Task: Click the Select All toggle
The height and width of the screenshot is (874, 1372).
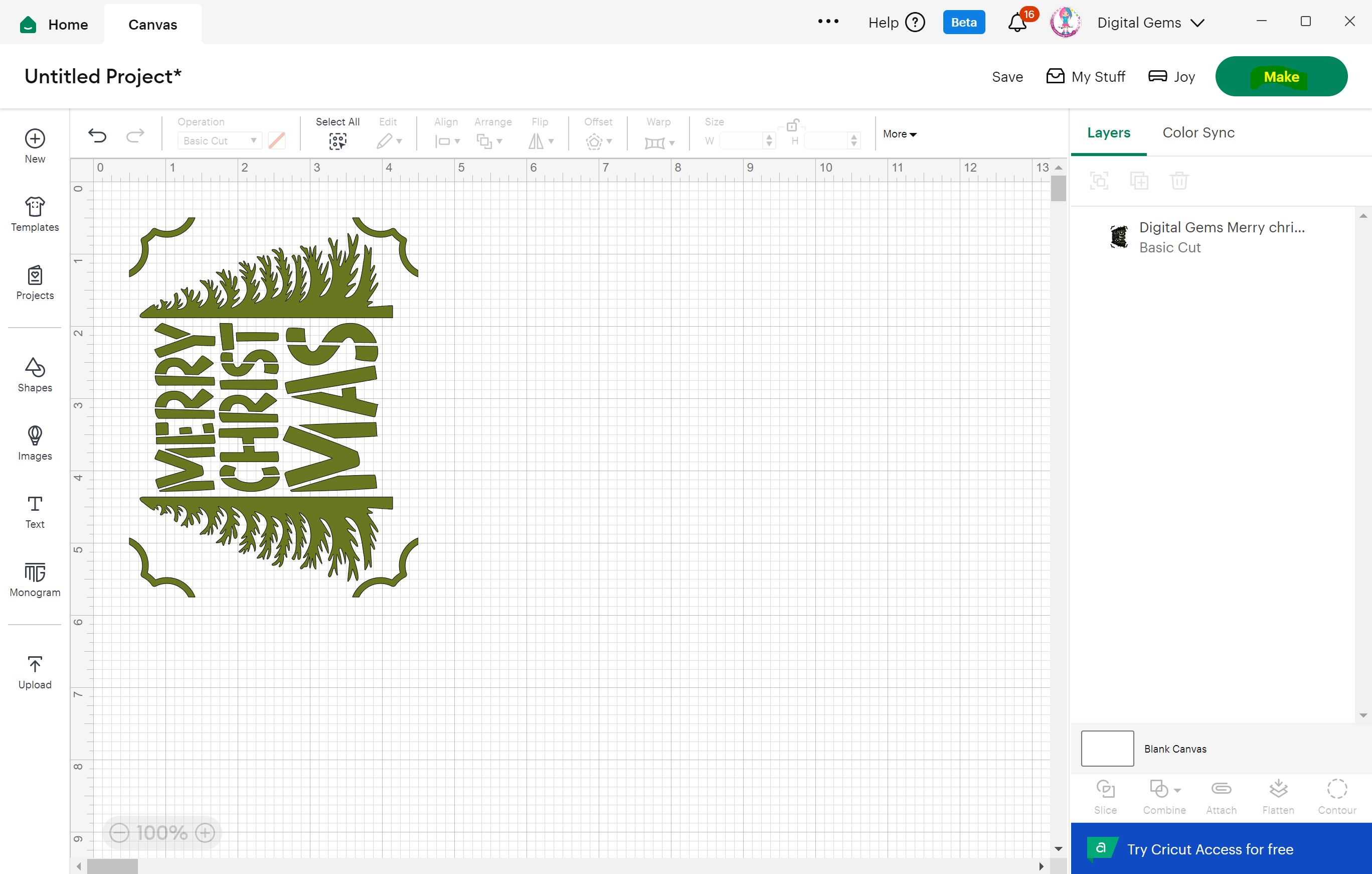Action: 337,140
